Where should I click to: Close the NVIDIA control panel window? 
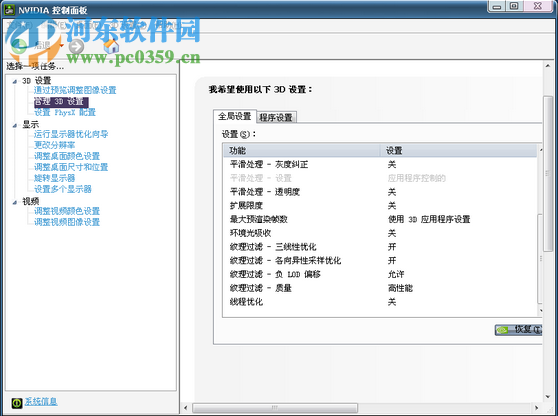tap(538, 6)
